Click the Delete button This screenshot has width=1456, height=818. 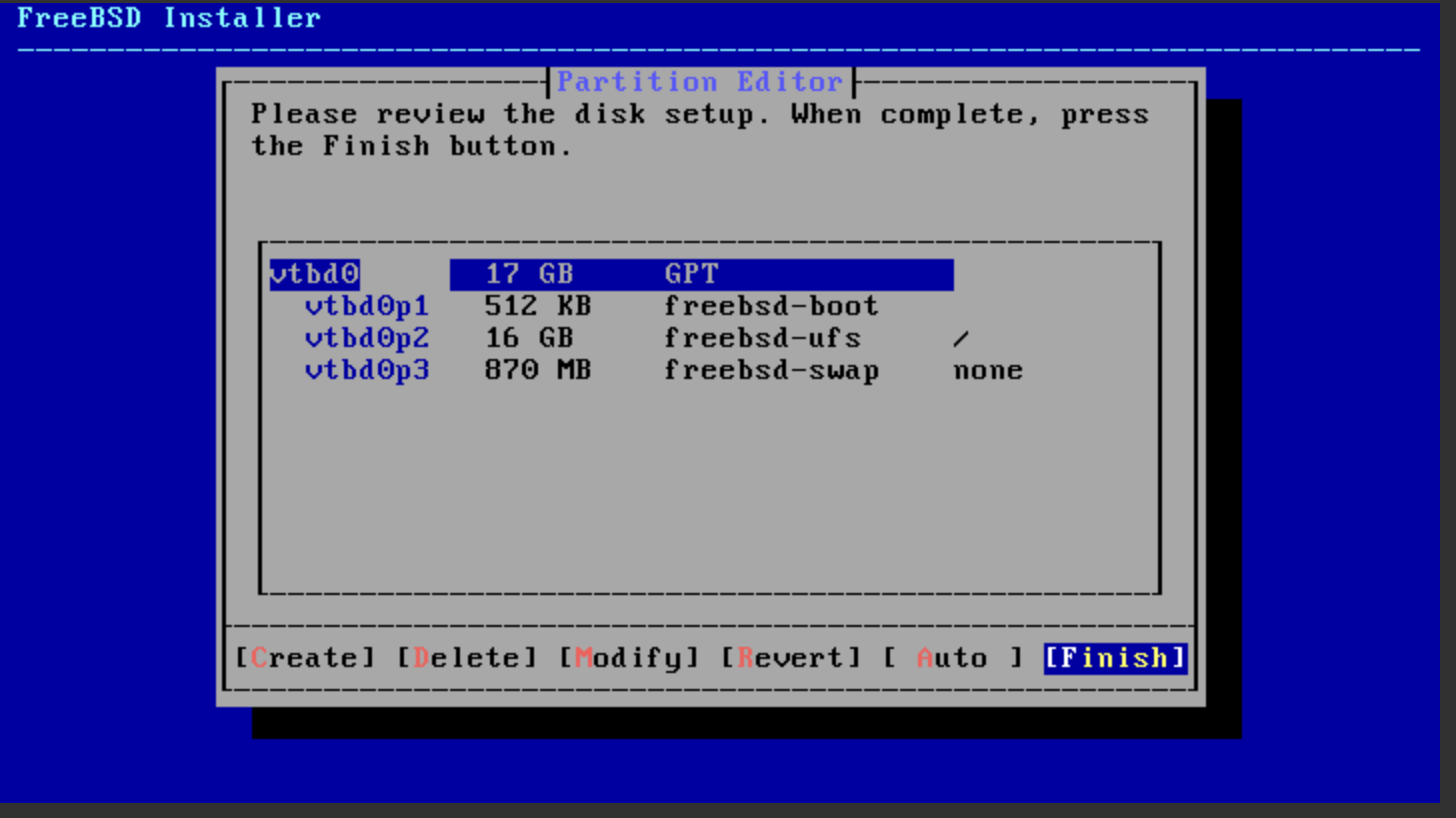(x=467, y=658)
